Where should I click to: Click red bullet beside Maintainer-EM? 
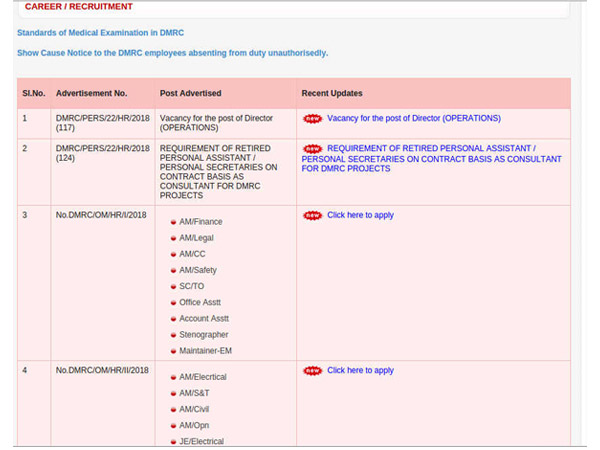tap(173, 351)
